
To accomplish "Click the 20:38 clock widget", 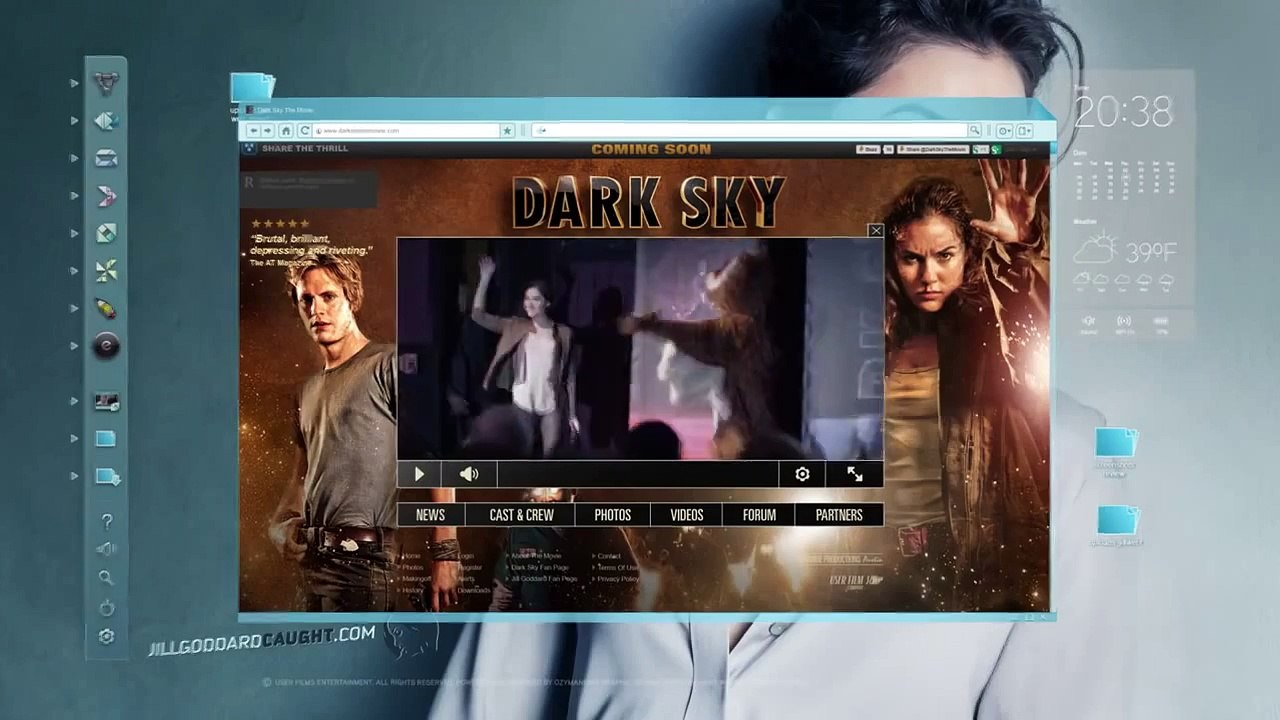I will tap(1124, 113).
